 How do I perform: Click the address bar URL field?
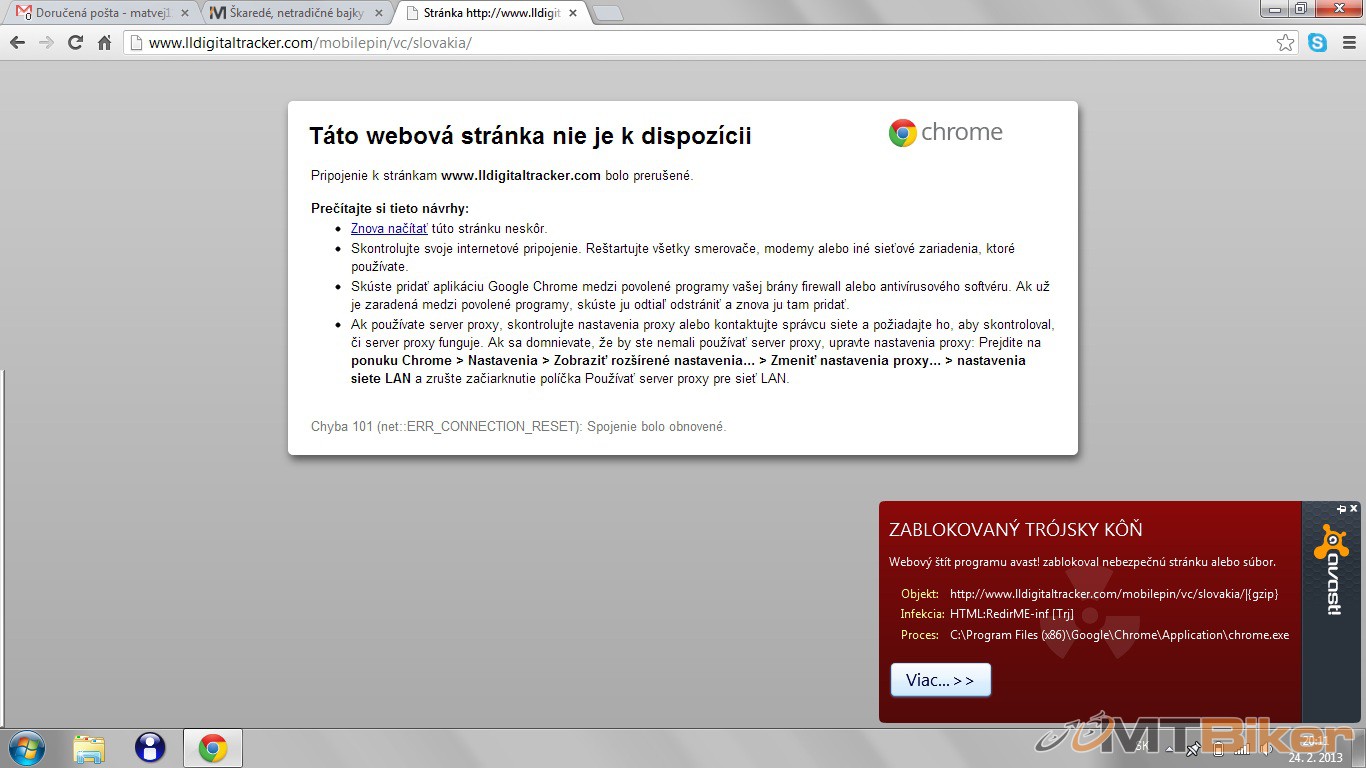700,43
